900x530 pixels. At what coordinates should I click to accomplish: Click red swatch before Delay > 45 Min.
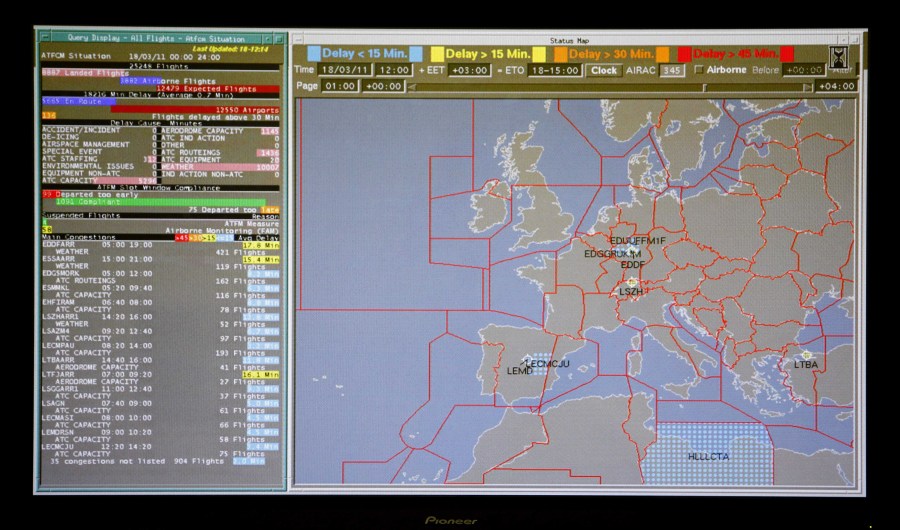(684, 54)
